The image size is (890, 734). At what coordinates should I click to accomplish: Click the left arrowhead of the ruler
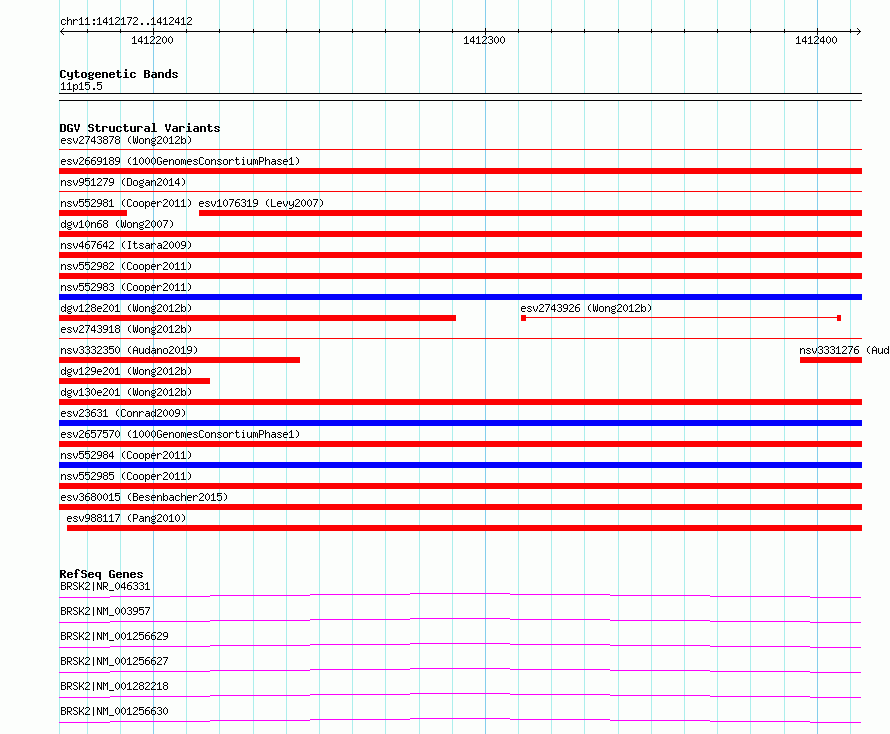[x=63, y=31]
